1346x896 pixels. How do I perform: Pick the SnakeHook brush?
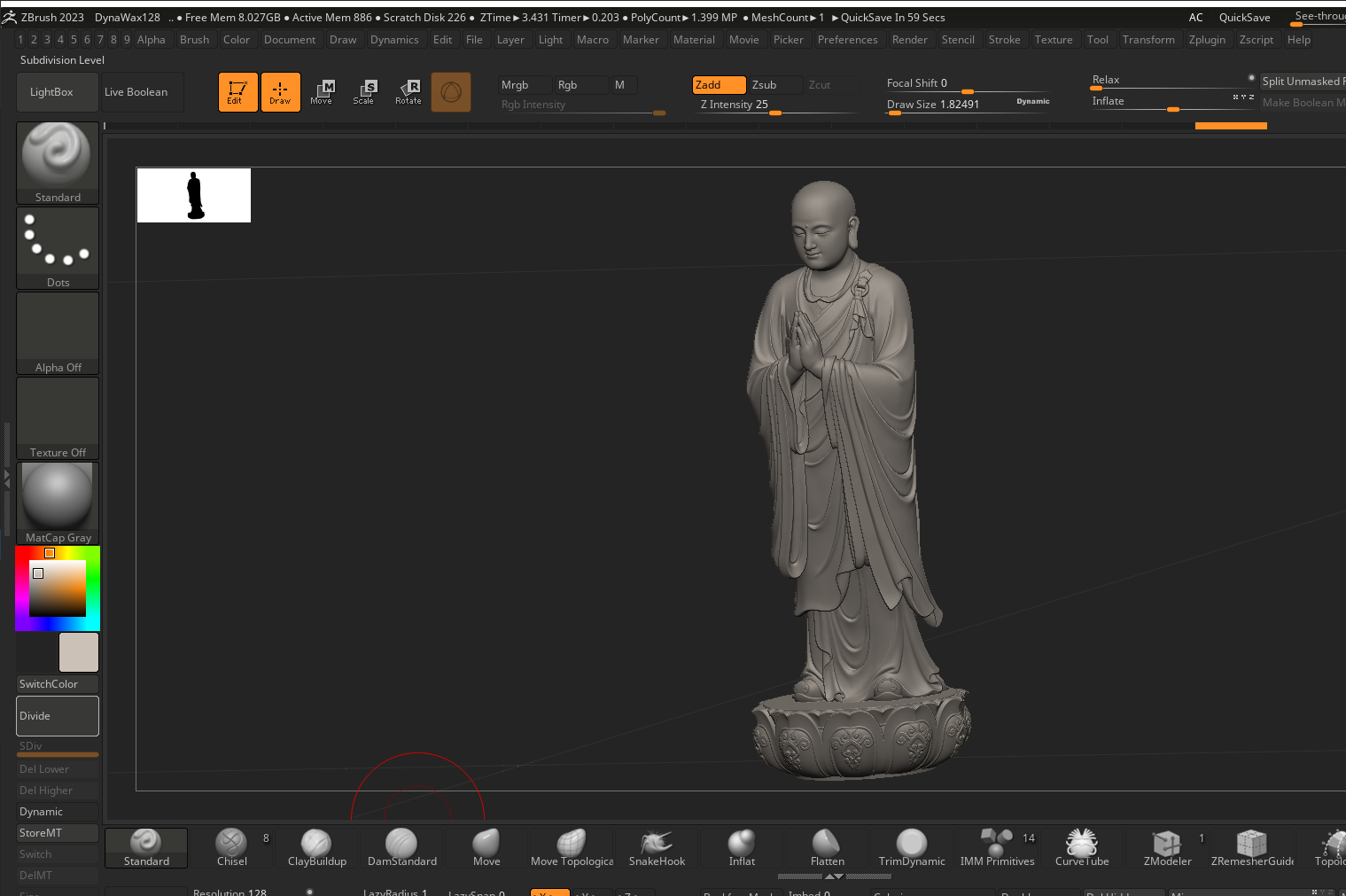point(657,847)
